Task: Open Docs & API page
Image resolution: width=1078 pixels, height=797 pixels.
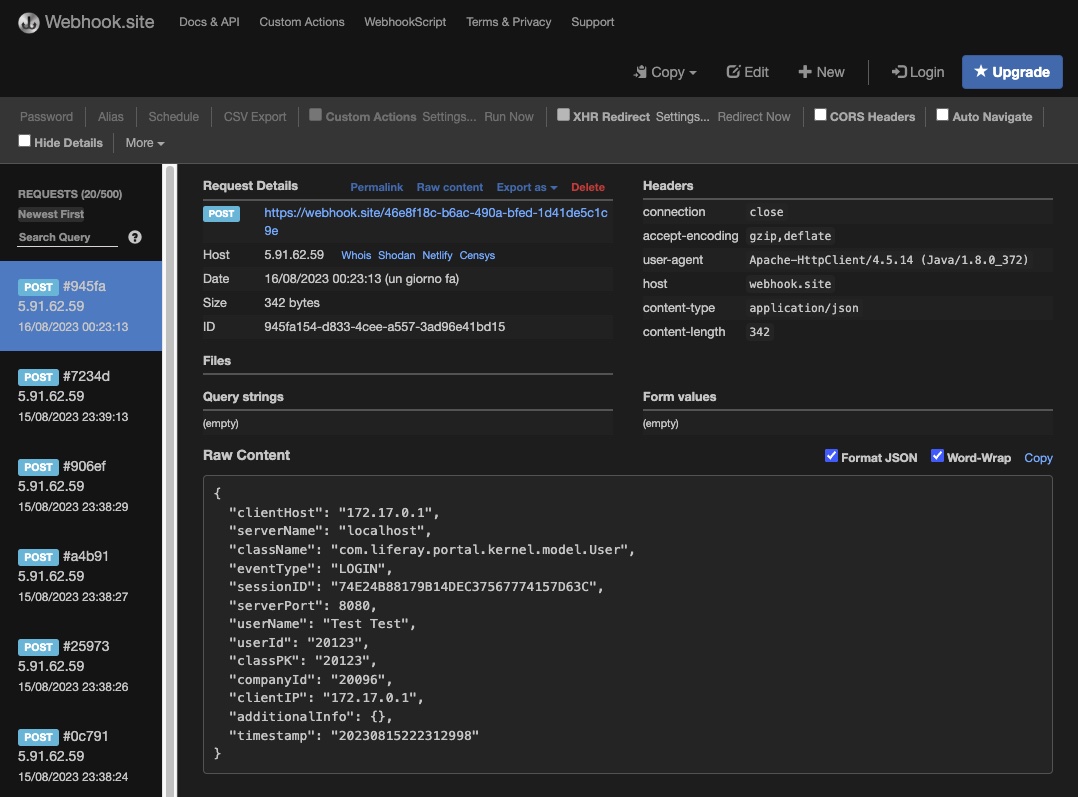Action: pyautogui.click(x=209, y=22)
